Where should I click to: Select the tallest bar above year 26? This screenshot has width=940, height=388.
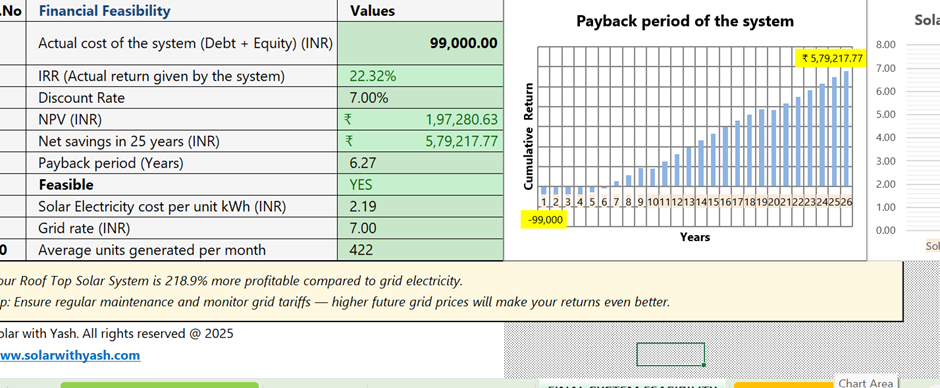tap(846, 129)
